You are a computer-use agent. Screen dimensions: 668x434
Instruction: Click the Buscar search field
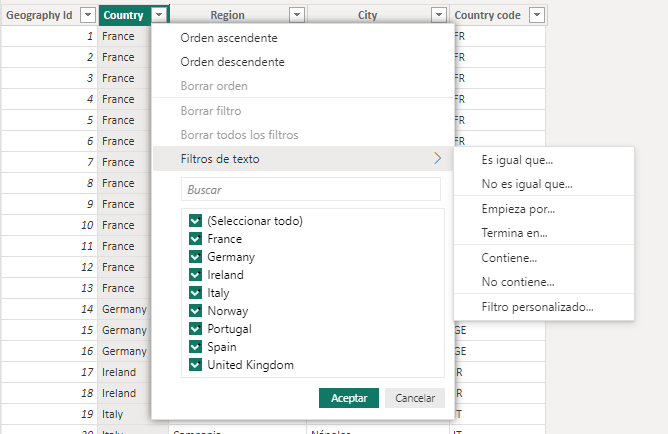tap(310, 189)
